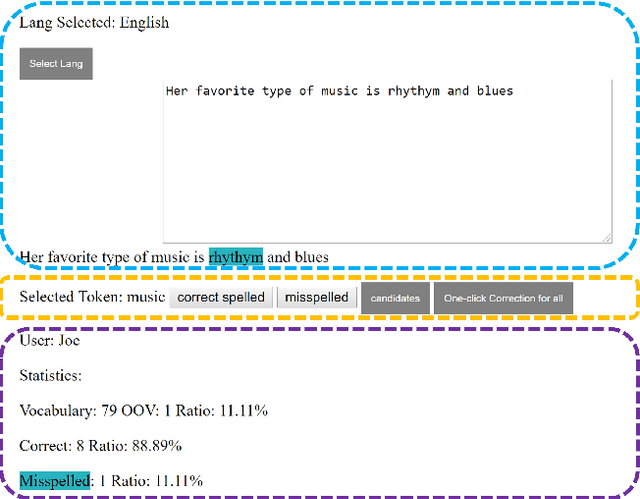Click the 'Selected Token: music' label

(92, 298)
